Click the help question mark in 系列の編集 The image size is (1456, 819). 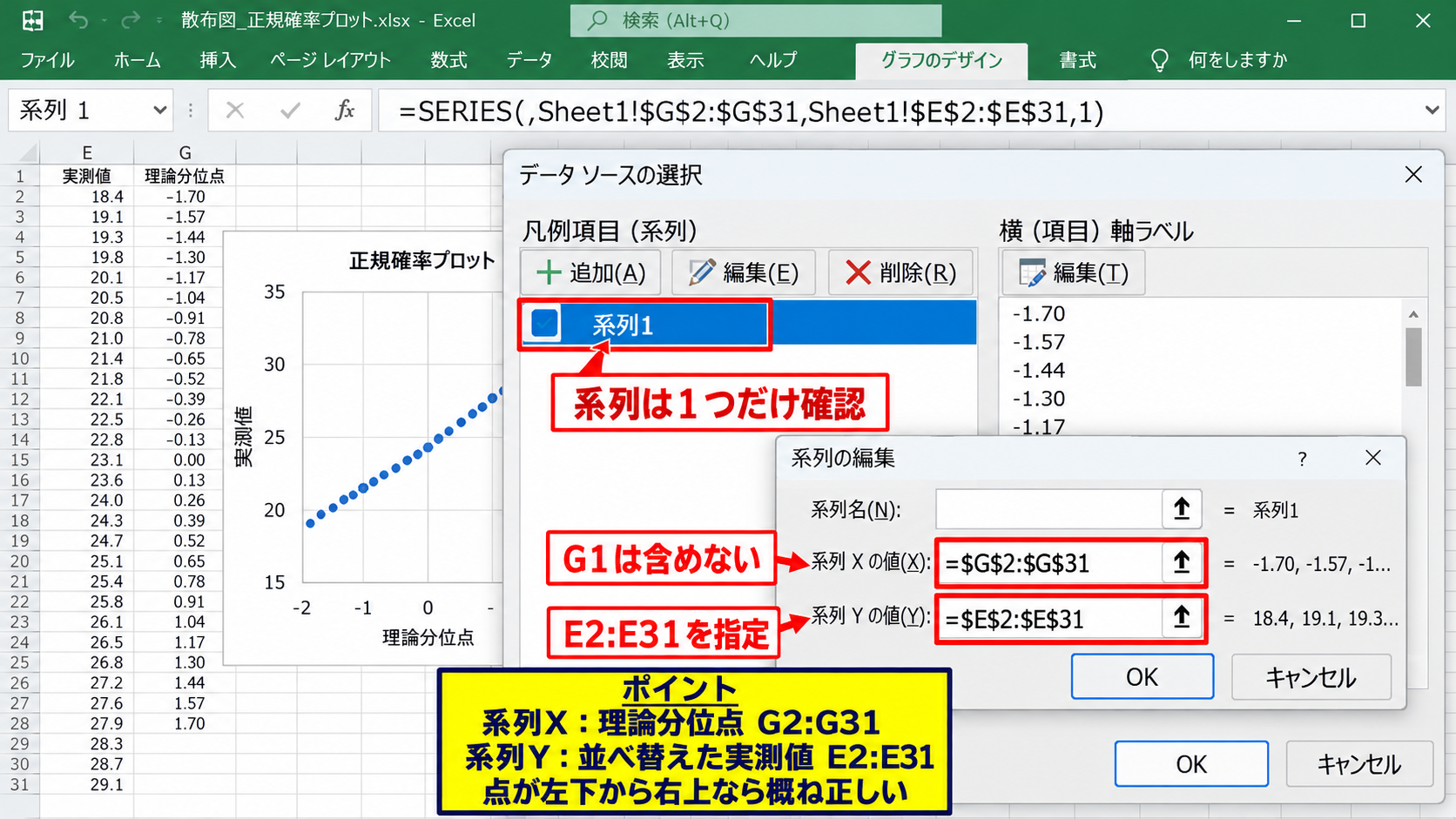(1302, 459)
